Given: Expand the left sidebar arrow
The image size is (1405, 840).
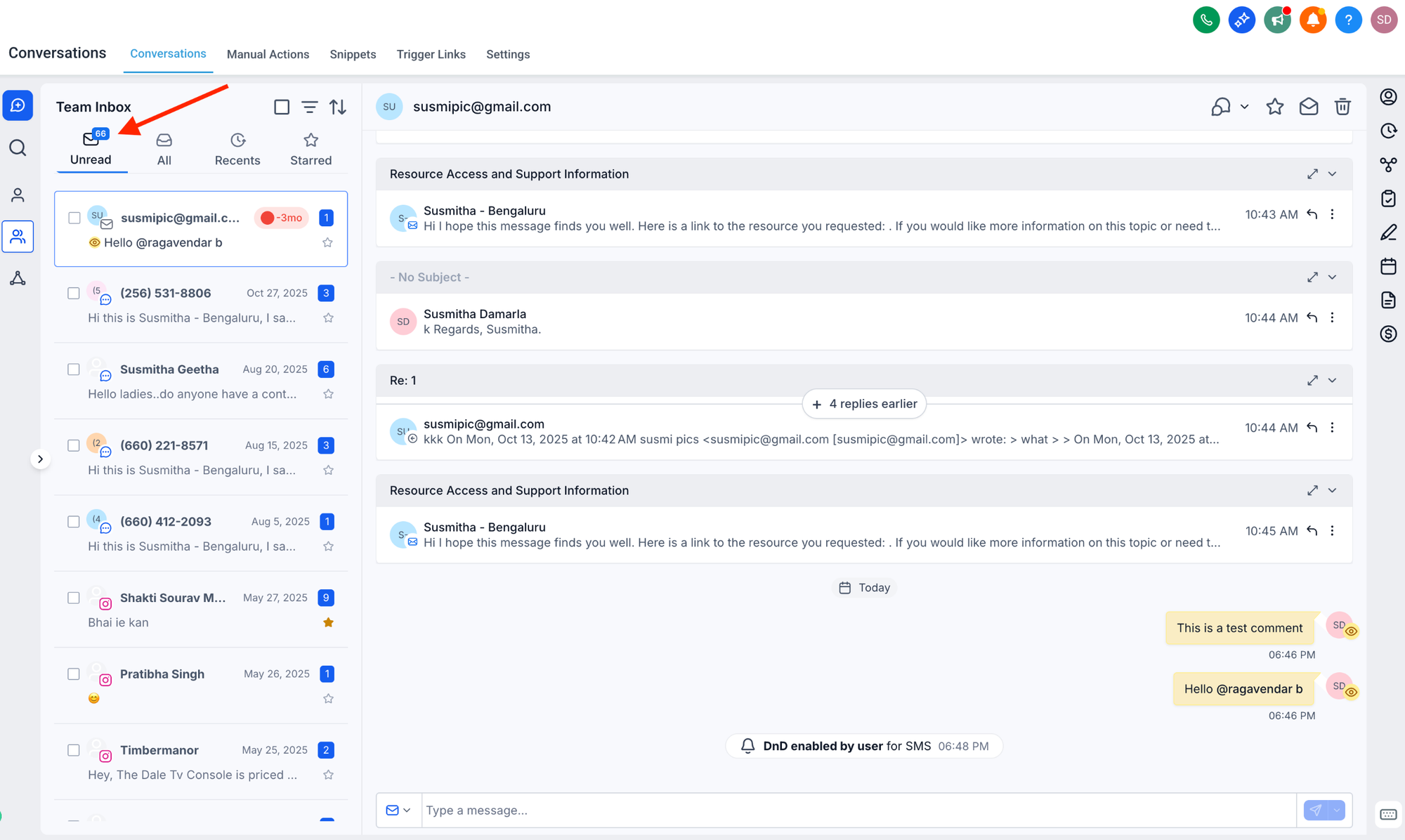Looking at the screenshot, I should tap(40, 459).
